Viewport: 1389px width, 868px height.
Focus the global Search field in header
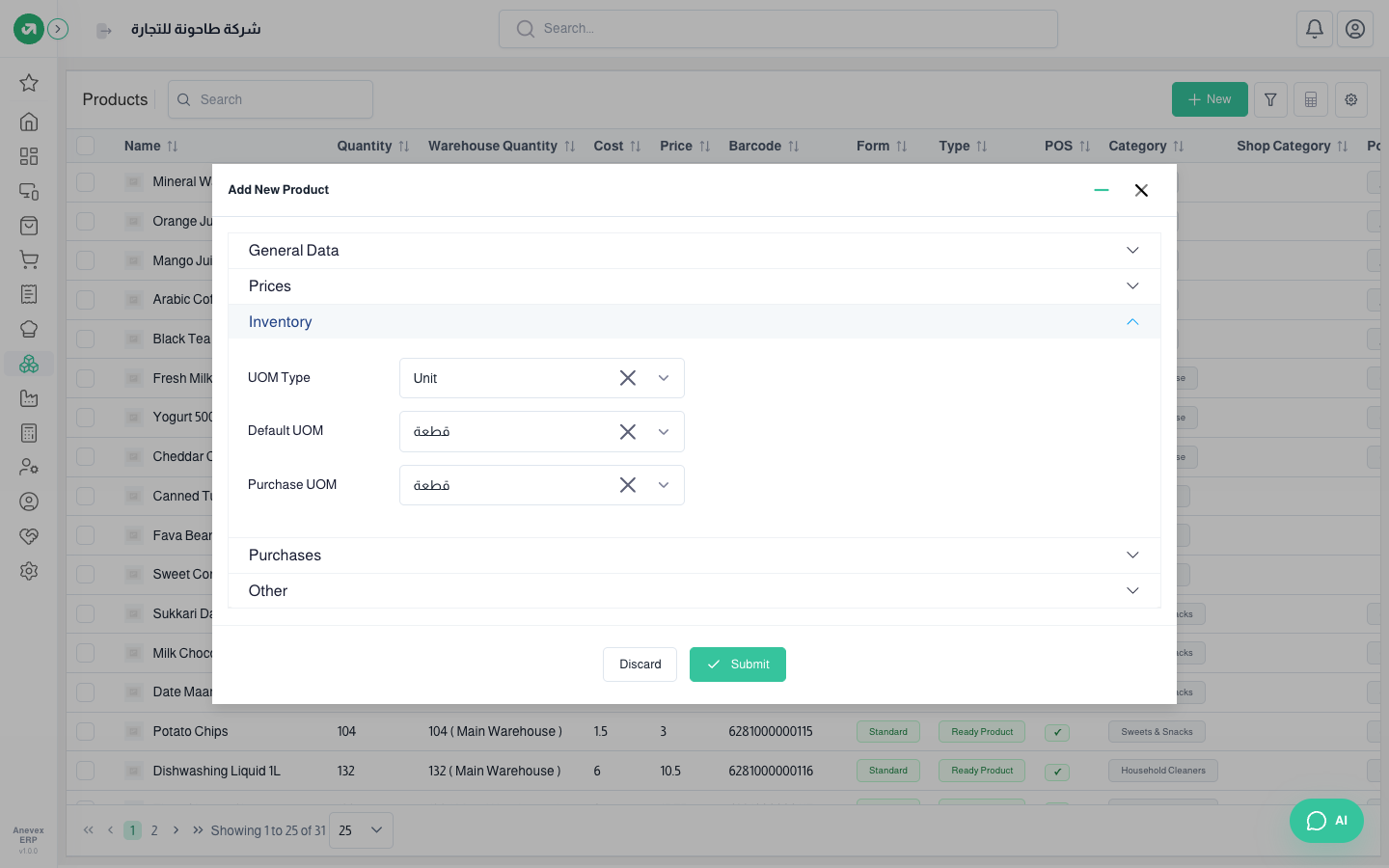(x=778, y=29)
